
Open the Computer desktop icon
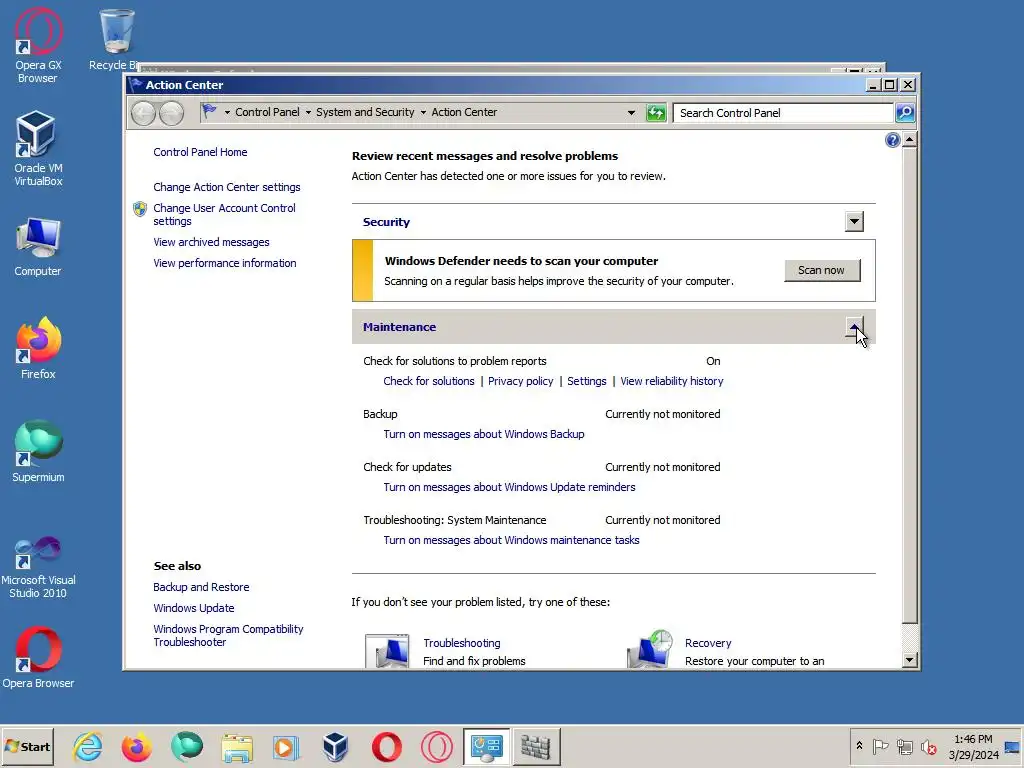[x=38, y=248]
